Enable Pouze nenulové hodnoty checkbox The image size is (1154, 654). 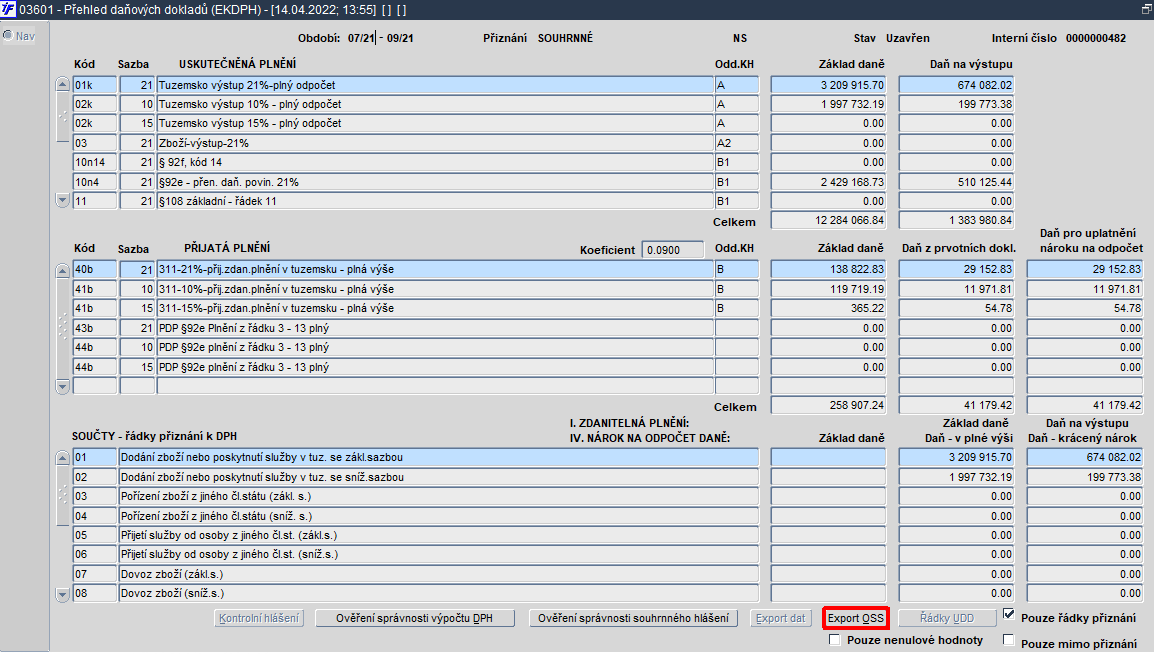click(x=835, y=640)
